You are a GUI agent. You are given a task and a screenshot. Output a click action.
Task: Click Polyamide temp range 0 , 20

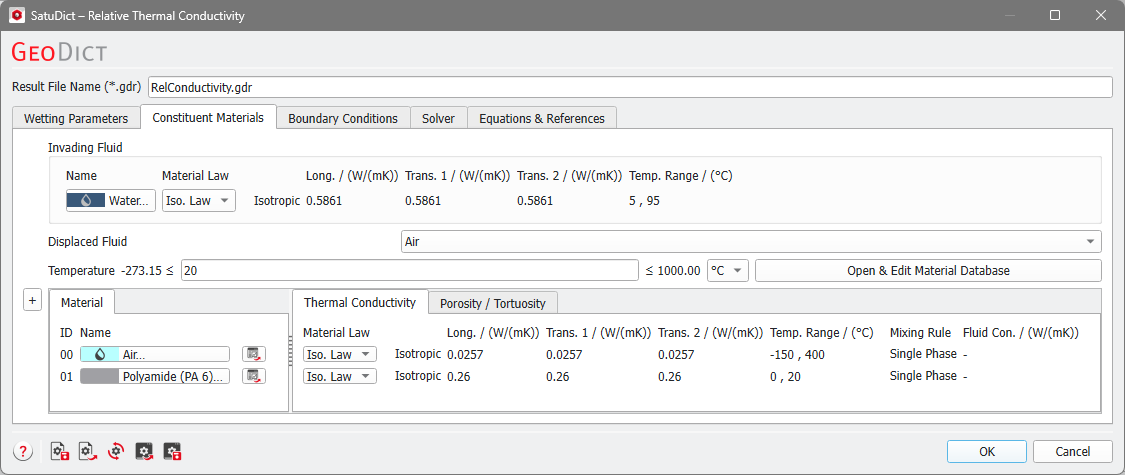(786, 376)
